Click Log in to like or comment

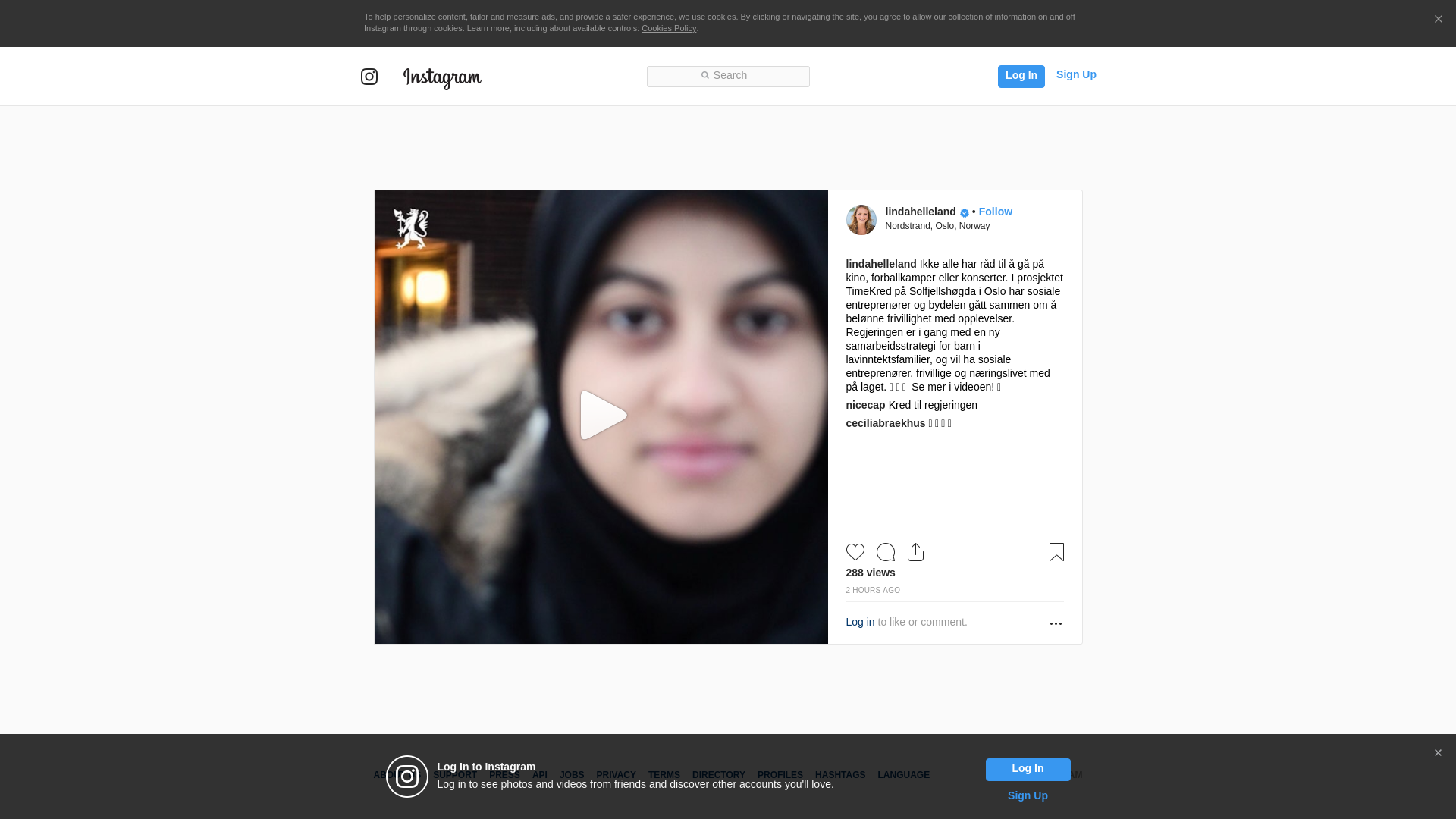(860, 622)
